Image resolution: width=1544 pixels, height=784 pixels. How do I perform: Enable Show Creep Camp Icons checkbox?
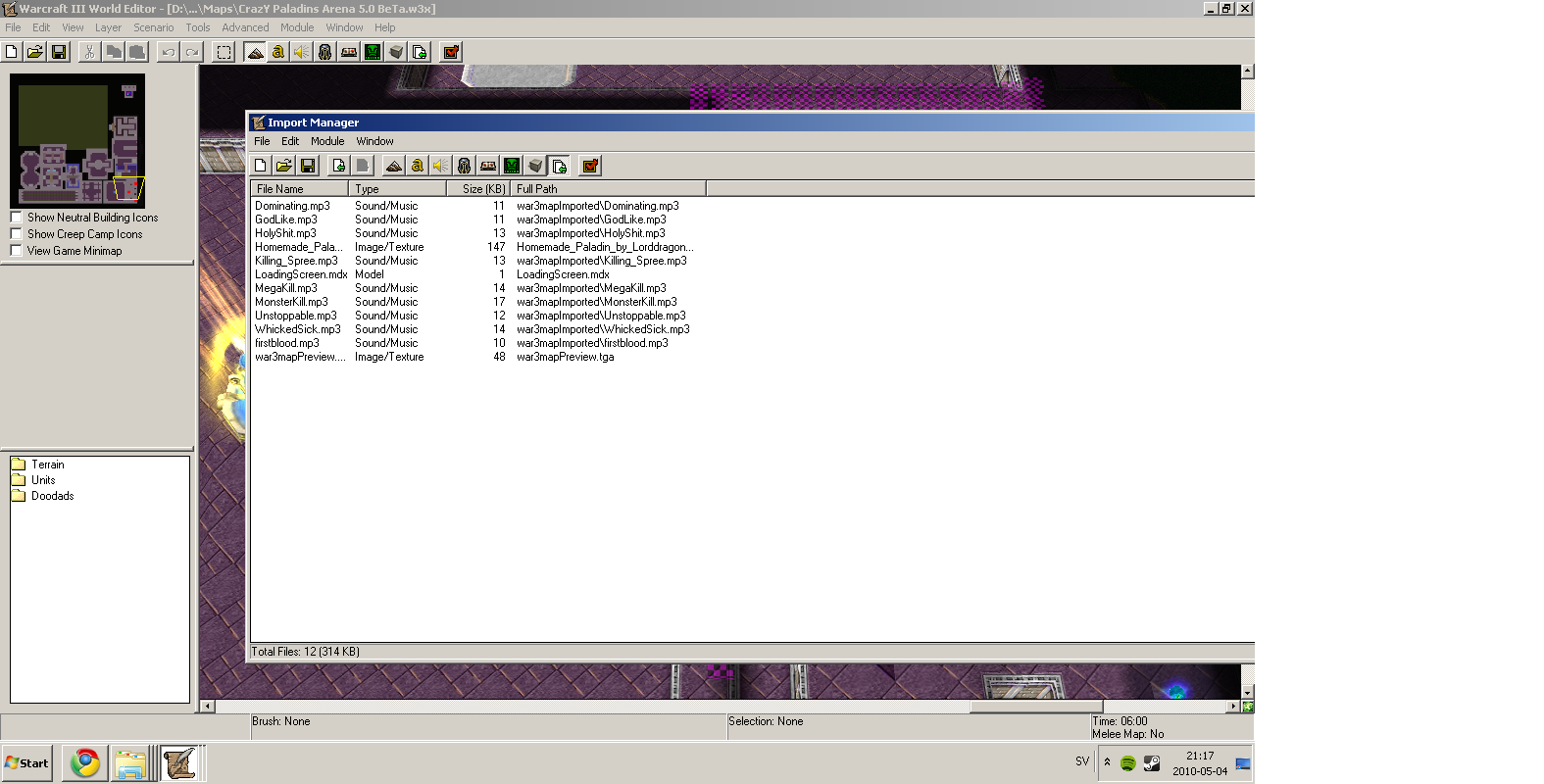(16, 234)
